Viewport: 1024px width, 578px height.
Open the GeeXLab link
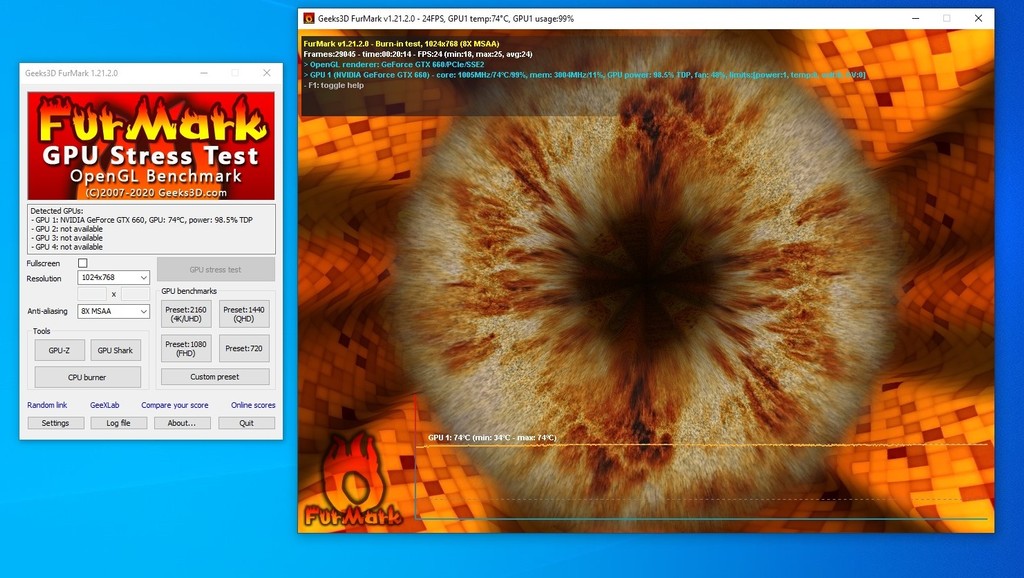coord(104,405)
